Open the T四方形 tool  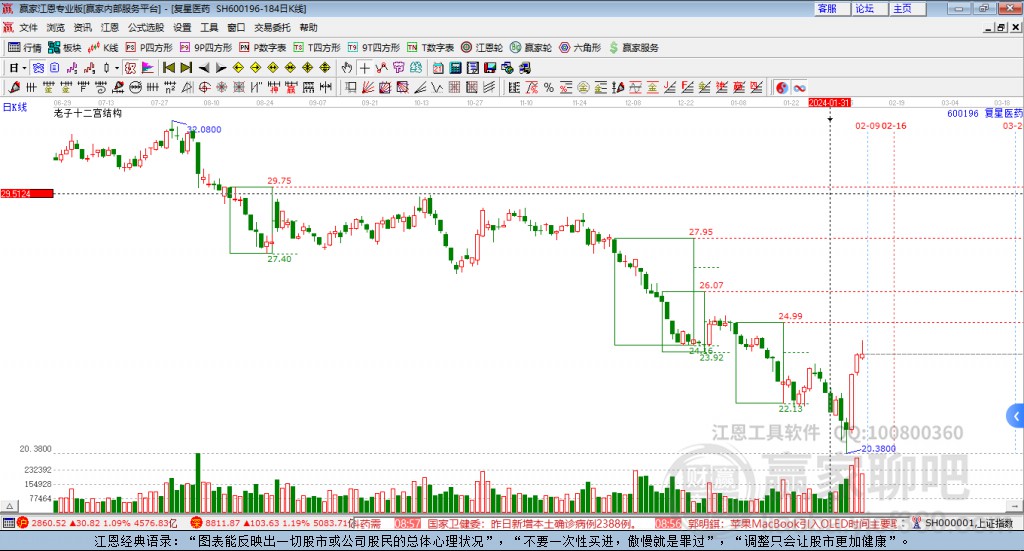[317, 48]
